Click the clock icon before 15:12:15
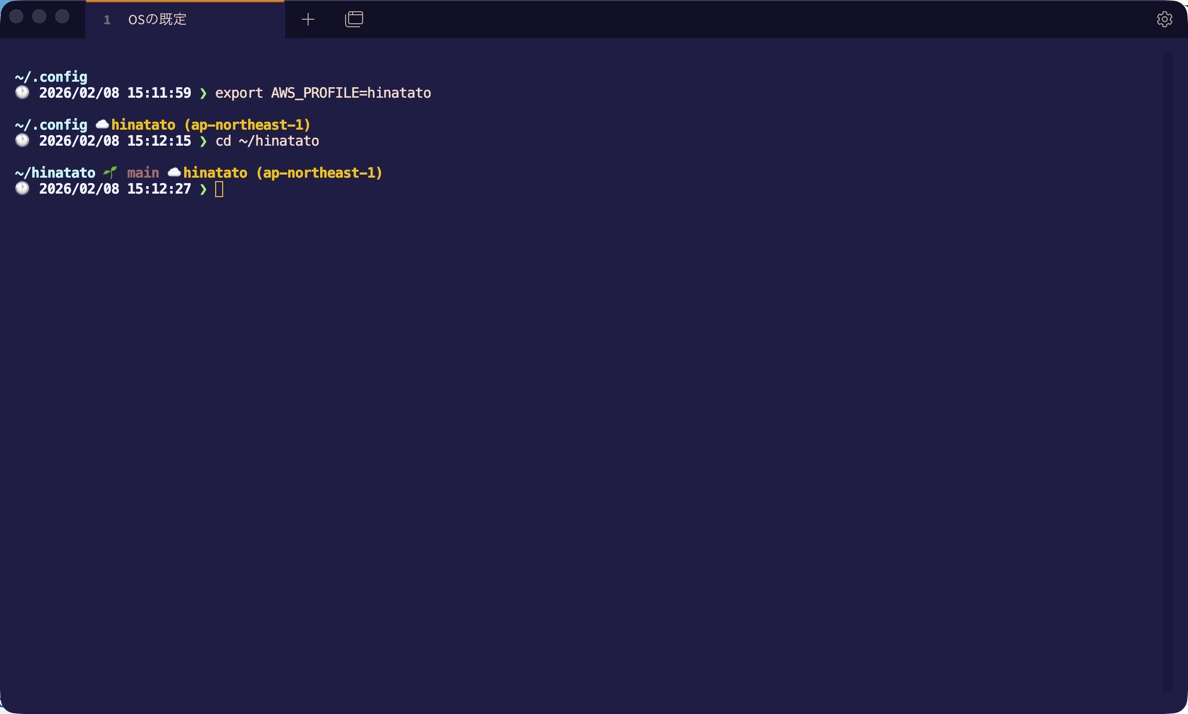 (x=22, y=141)
